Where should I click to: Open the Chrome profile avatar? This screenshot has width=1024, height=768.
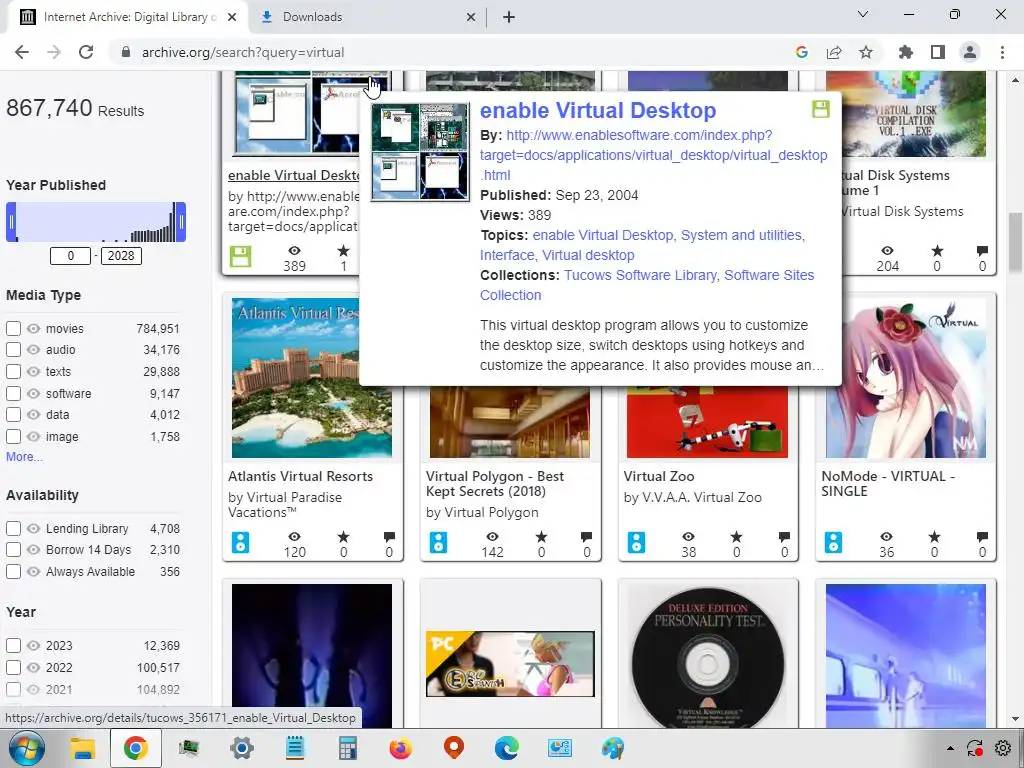point(970,52)
